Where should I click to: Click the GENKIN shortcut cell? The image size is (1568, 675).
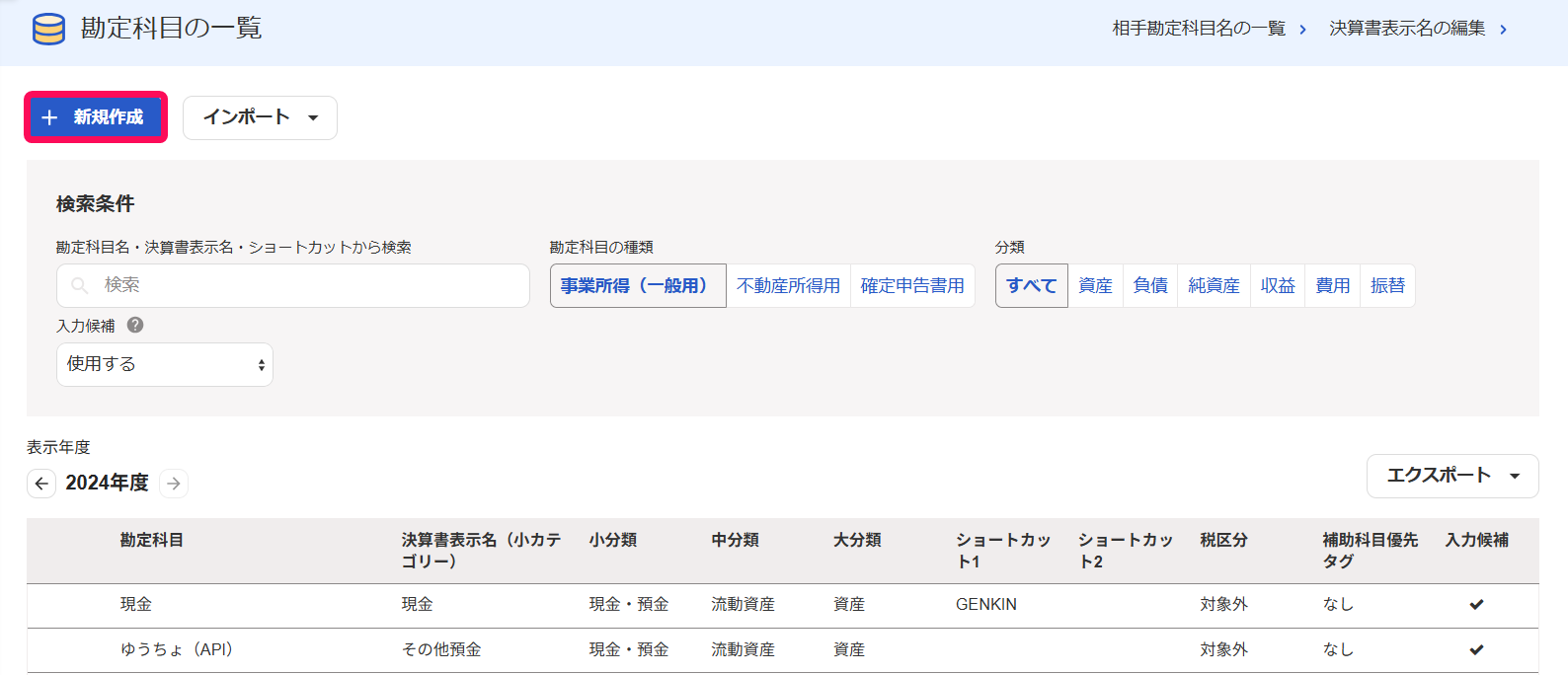986,604
